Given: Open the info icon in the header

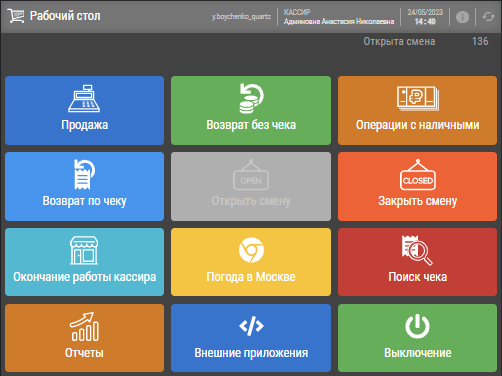Looking at the screenshot, I should click(x=462, y=17).
